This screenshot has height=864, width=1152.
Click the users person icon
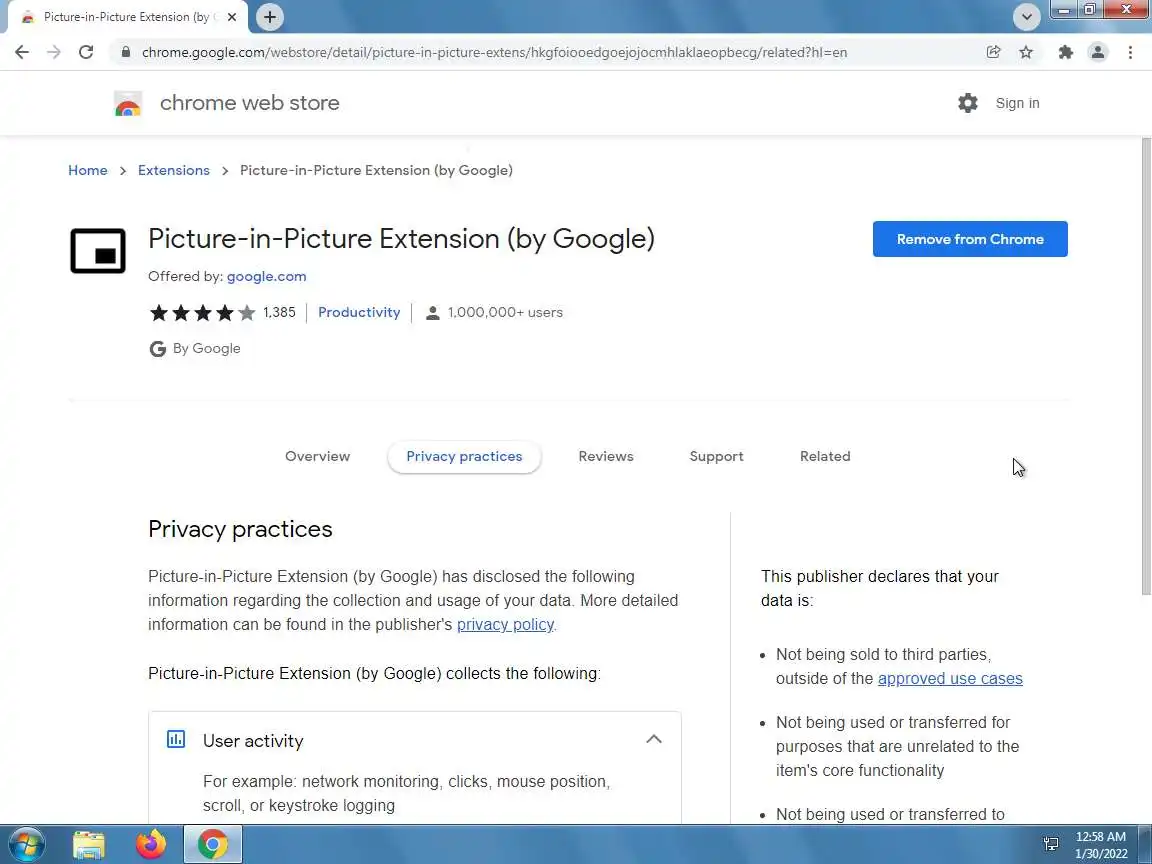click(x=433, y=313)
